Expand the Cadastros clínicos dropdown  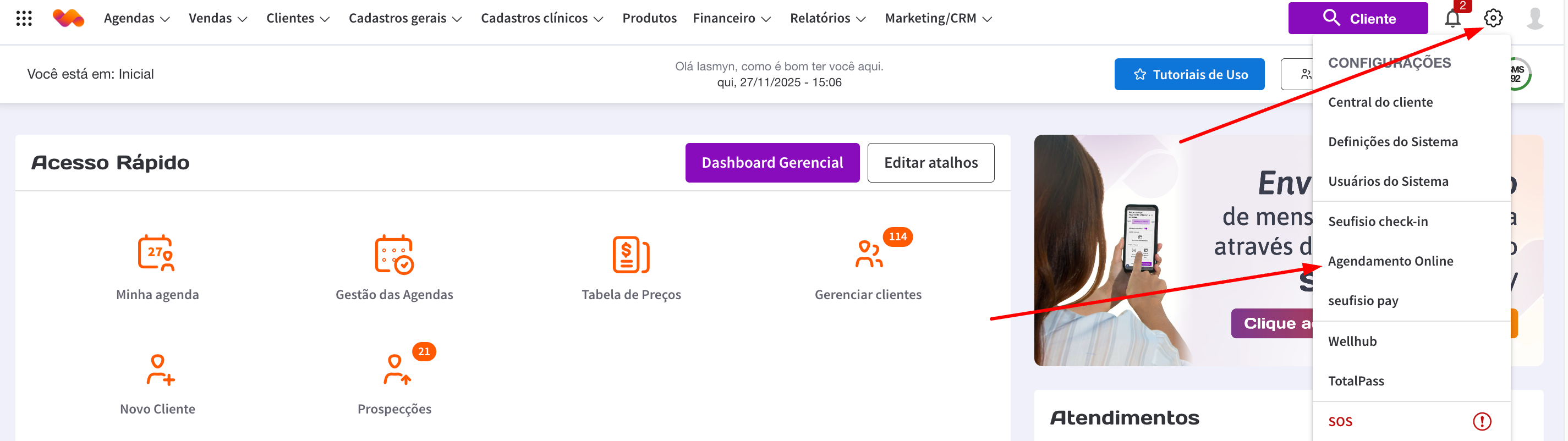(541, 18)
